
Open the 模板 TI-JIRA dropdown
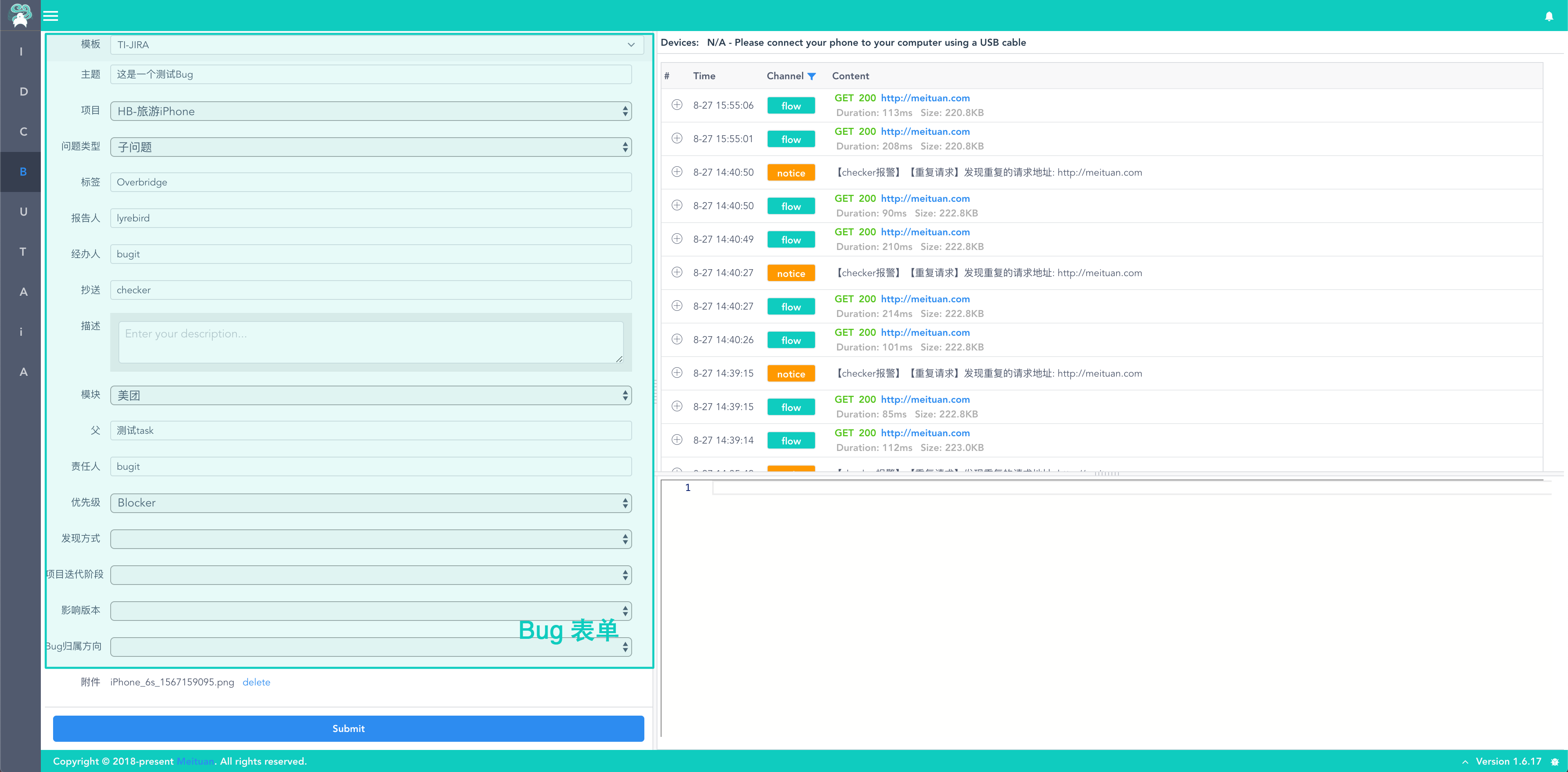pyautogui.click(x=376, y=45)
